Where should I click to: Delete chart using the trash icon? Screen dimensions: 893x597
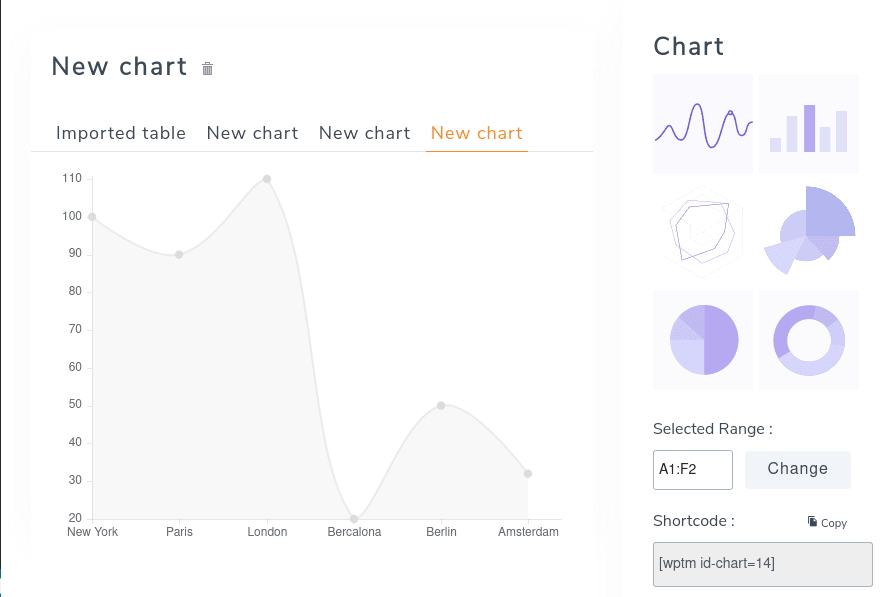(x=207, y=69)
